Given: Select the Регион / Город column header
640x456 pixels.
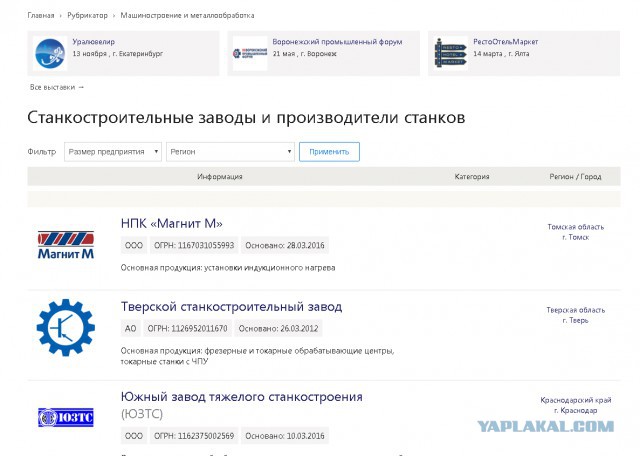Looking at the screenshot, I should point(575,177).
